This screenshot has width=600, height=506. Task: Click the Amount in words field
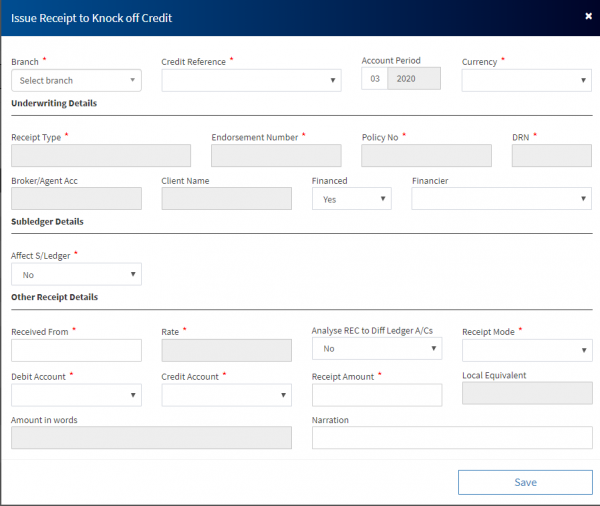tap(151, 438)
